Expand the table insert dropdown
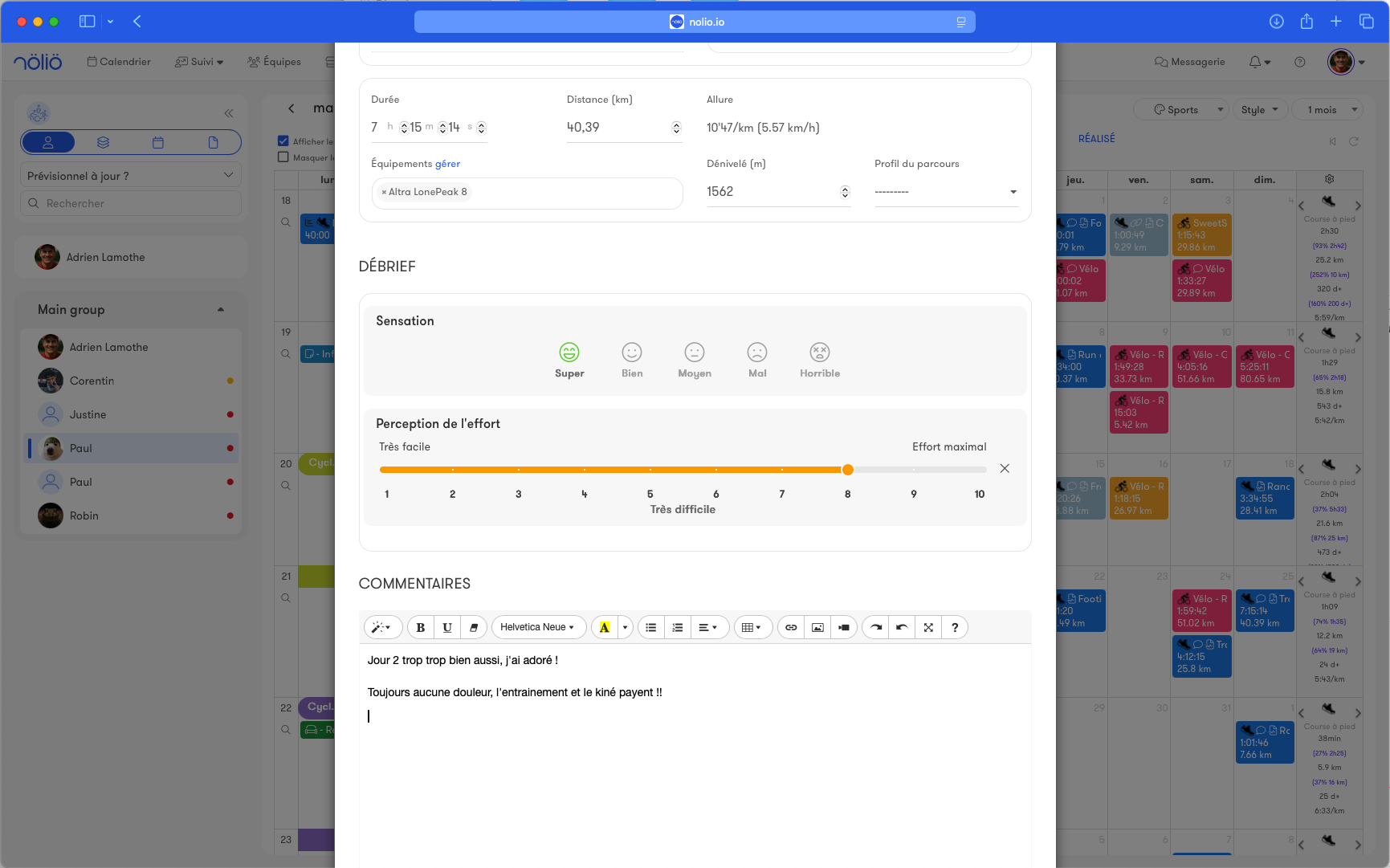The width and height of the screenshot is (1390, 868). point(752,628)
